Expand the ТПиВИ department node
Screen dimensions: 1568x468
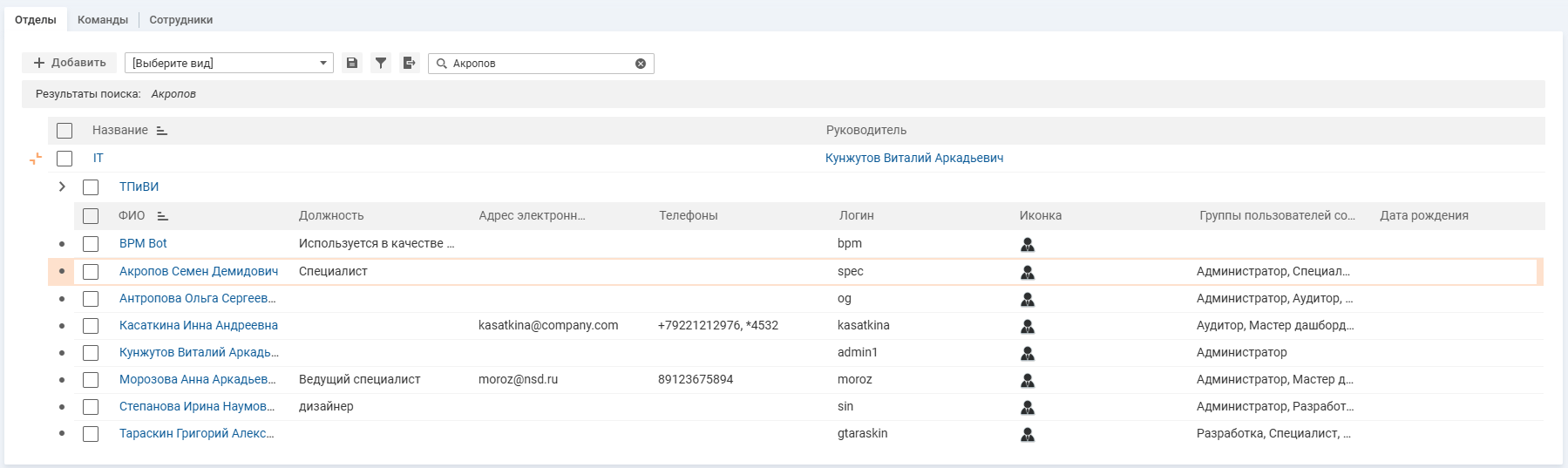click(62, 187)
